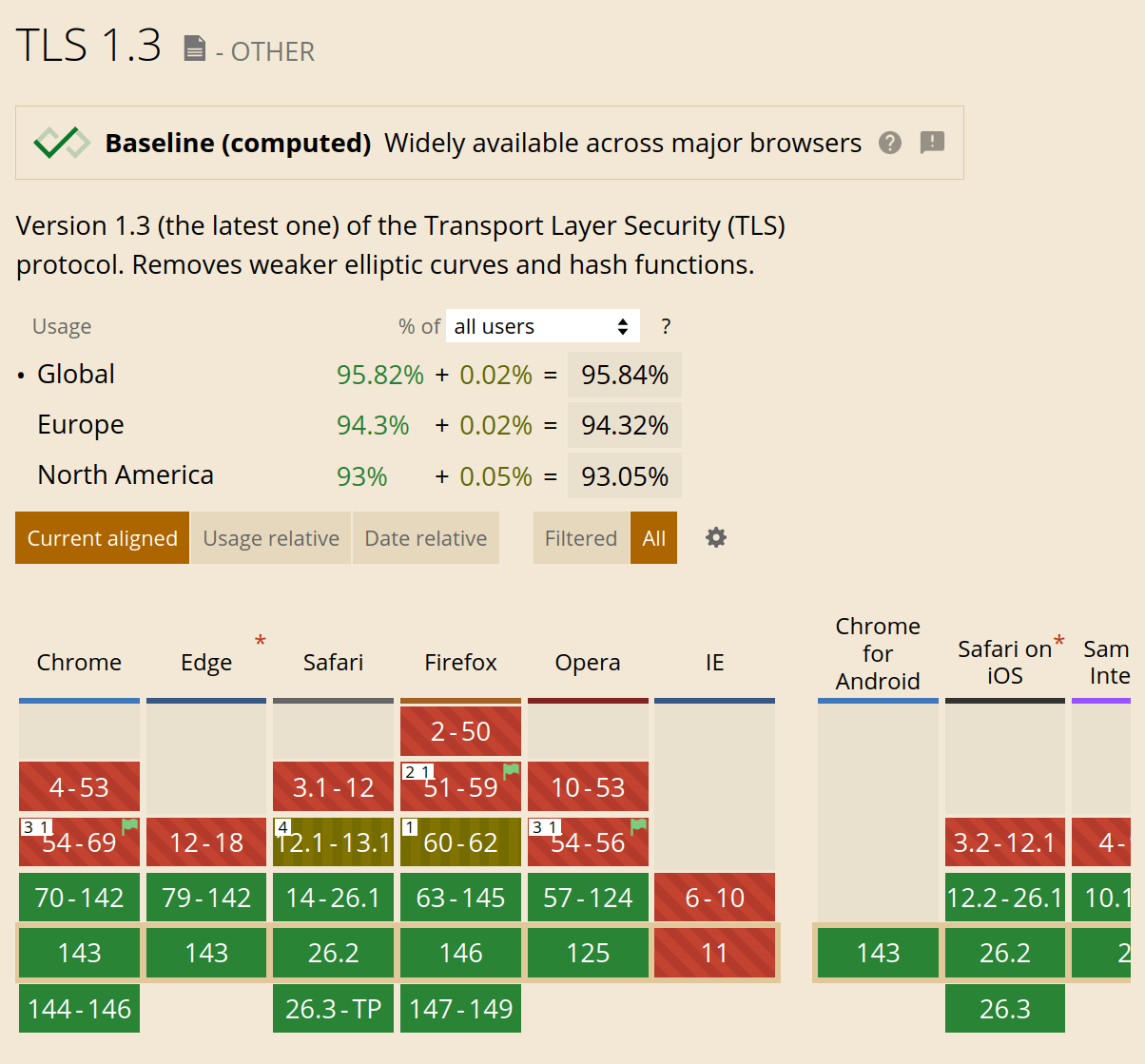Image resolution: width=1145 pixels, height=1064 pixels.
Task: Click the green flag on Firefox 51-59
Action: pyautogui.click(x=512, y=770)
